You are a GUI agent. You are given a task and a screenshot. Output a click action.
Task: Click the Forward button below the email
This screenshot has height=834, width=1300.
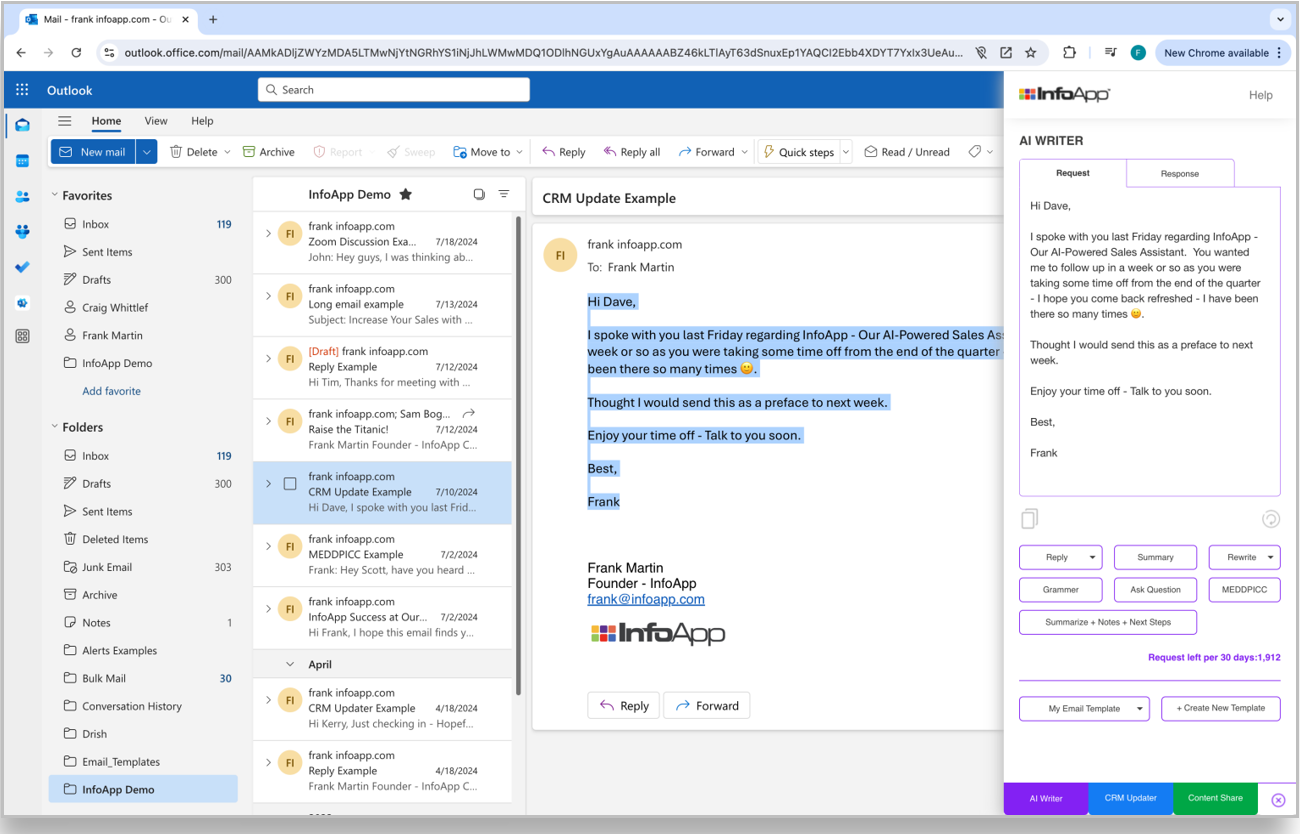coord(707,705)
